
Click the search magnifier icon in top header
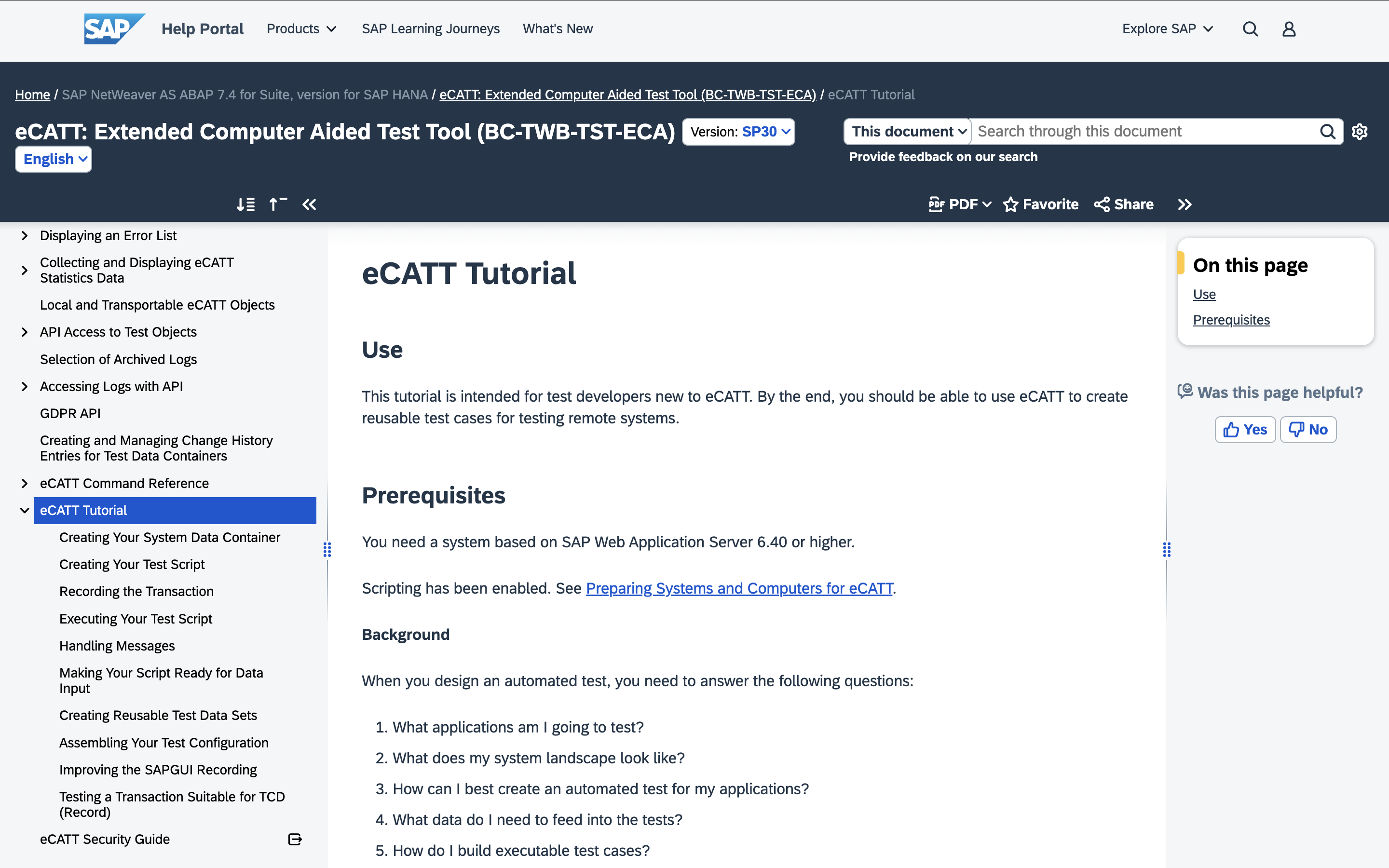point(1250,29)
